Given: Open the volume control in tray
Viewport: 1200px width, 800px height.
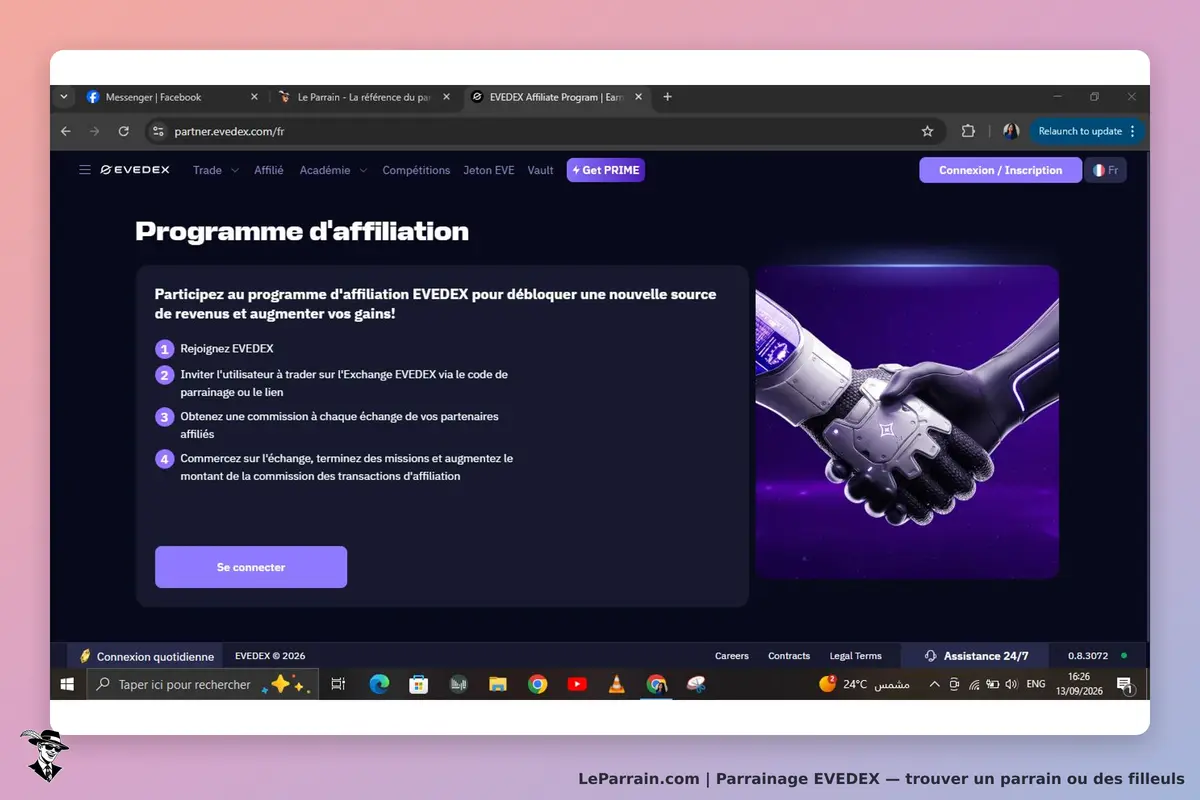Looking at the screenshot, I should pyautogui.click(x=1011, y=684).
